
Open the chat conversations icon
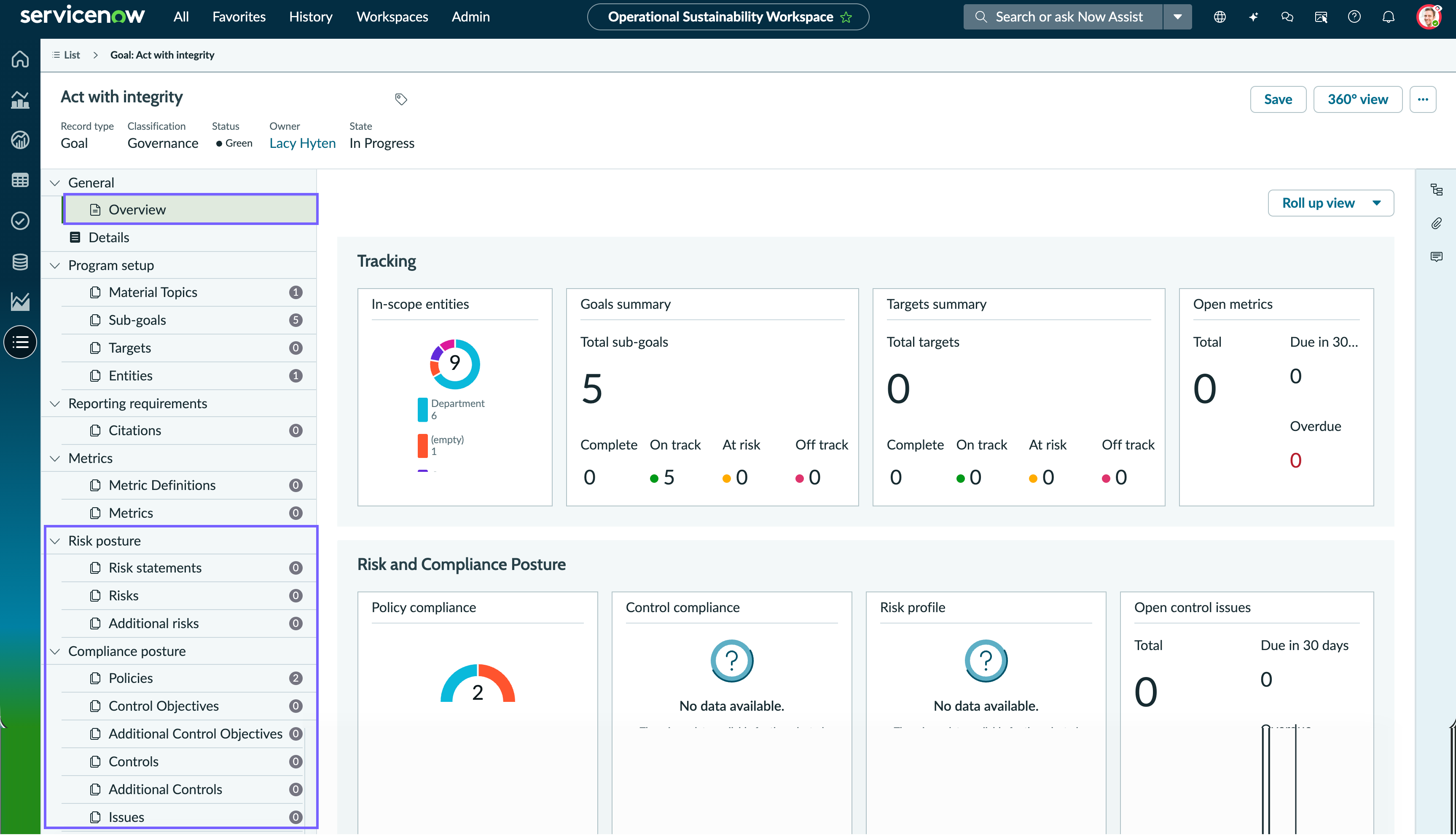(1287, 16)
